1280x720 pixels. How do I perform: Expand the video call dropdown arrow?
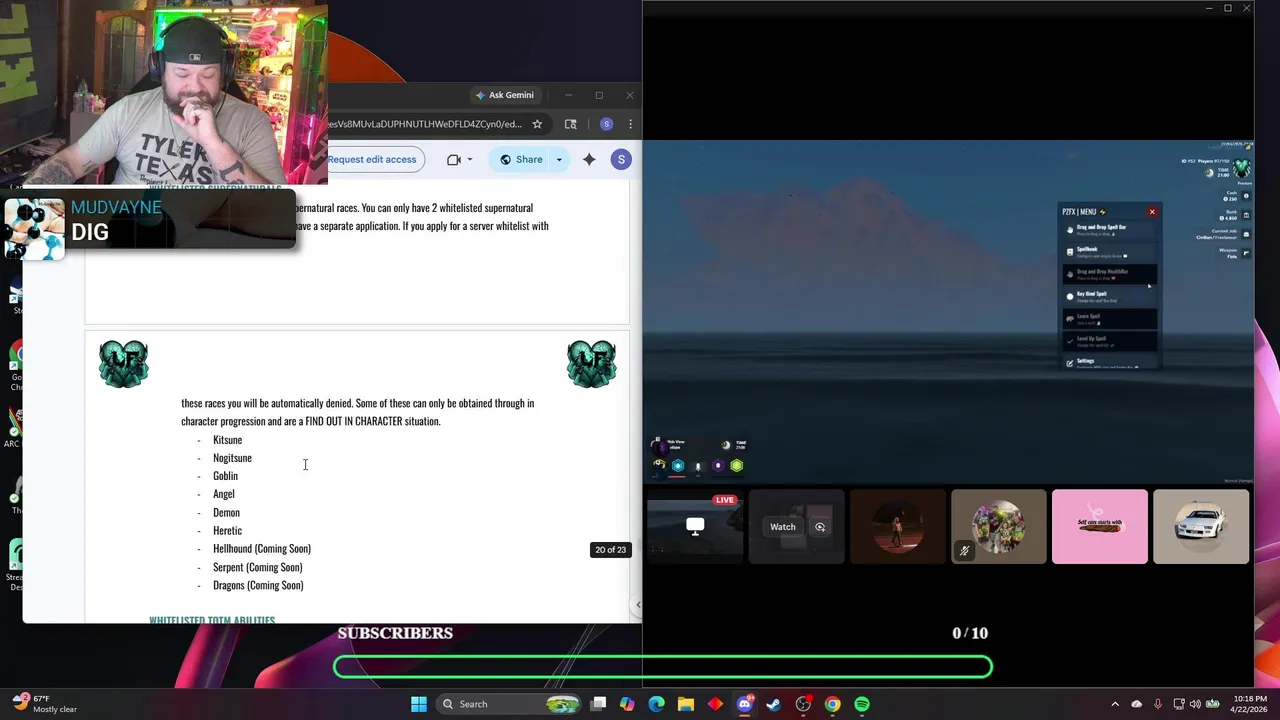(x=470, y=160)
